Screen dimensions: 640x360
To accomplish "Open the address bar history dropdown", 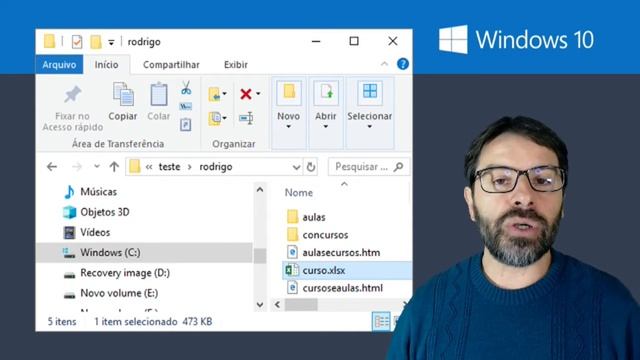I will pos(296,167).
